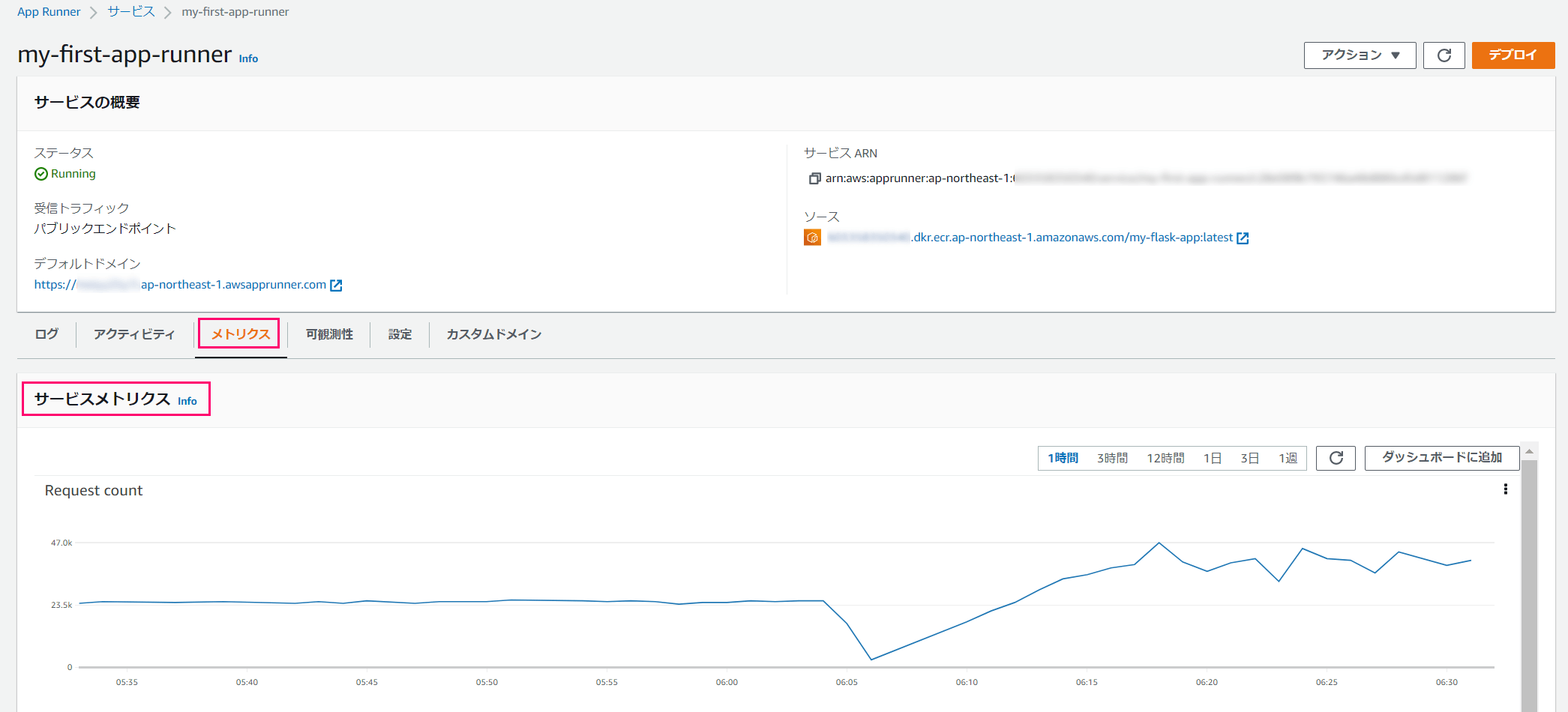Select the 3時間 time range
Viewport: 1568px width, 712px height.
1112,458
